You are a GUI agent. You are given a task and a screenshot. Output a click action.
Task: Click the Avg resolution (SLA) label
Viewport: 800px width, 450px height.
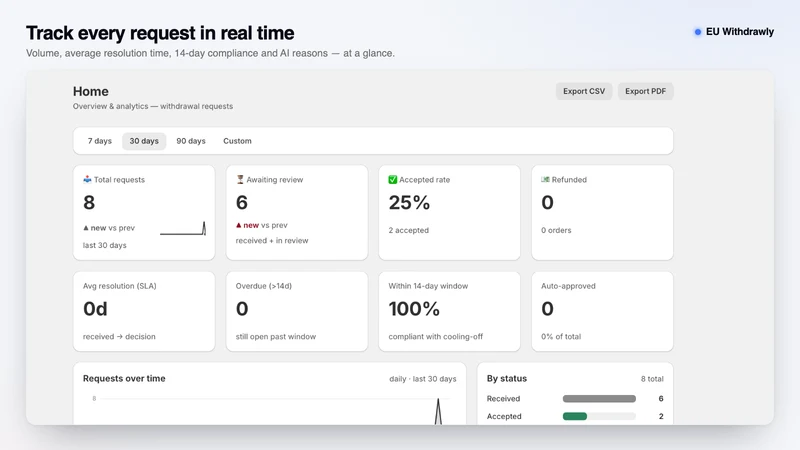pyautogui.click(x=120, y=286)
